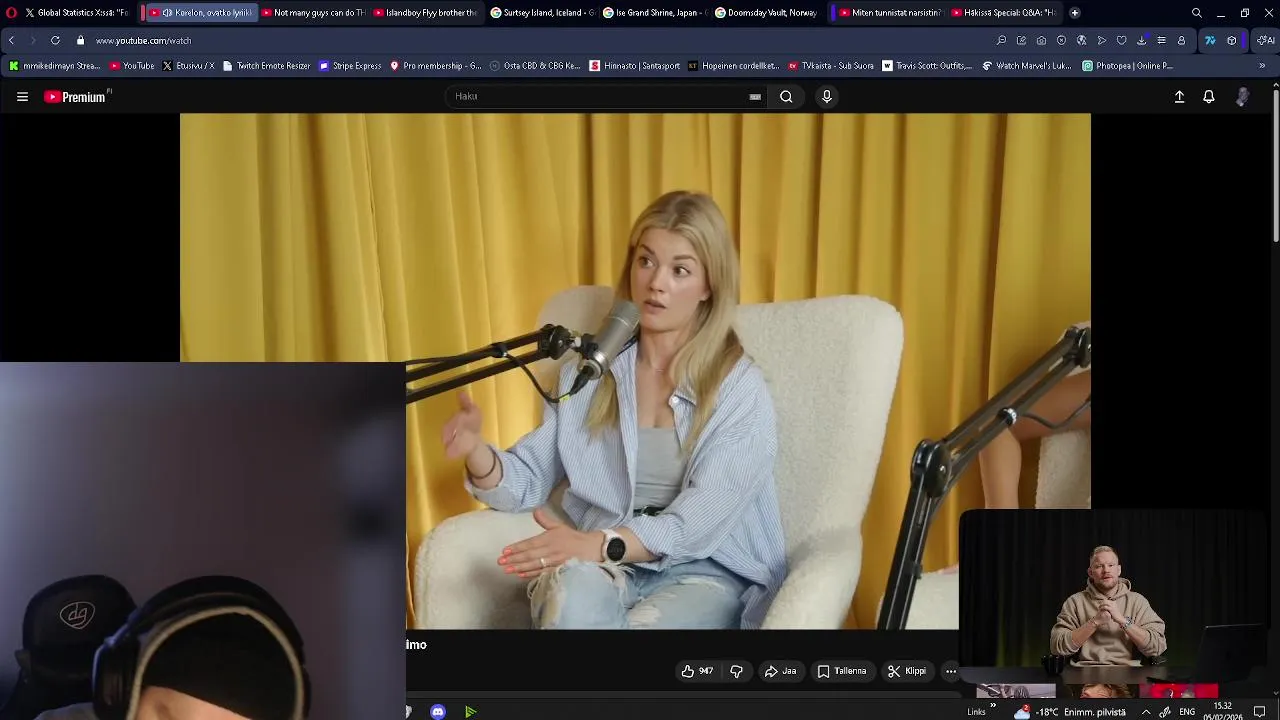Open the YouTube bookmark
The width and height of the screenshot is (1280, 720).
coord(132,66)
